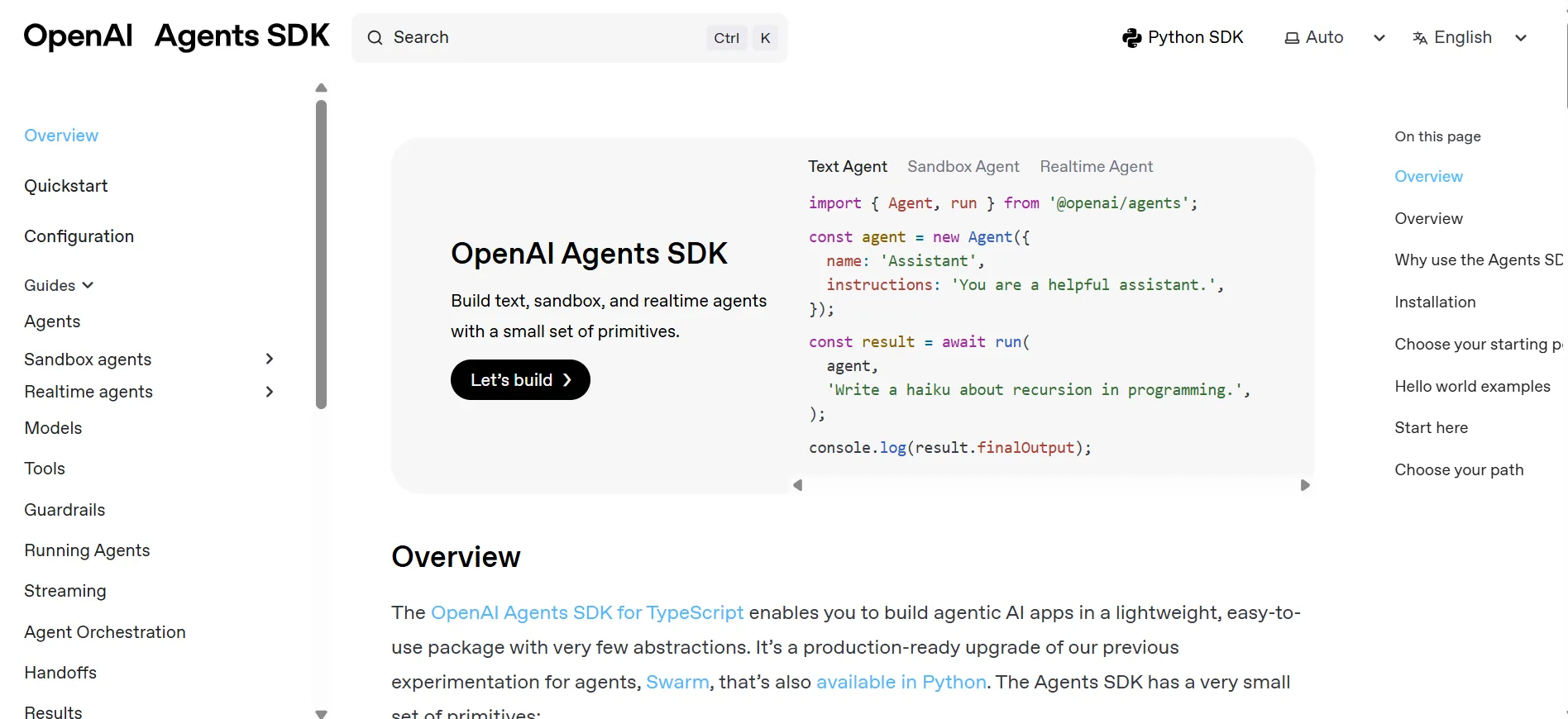1568x719 pixels.
Task: Click the sidebar vertical scrollbar thumb
Action: click(322, 255)
